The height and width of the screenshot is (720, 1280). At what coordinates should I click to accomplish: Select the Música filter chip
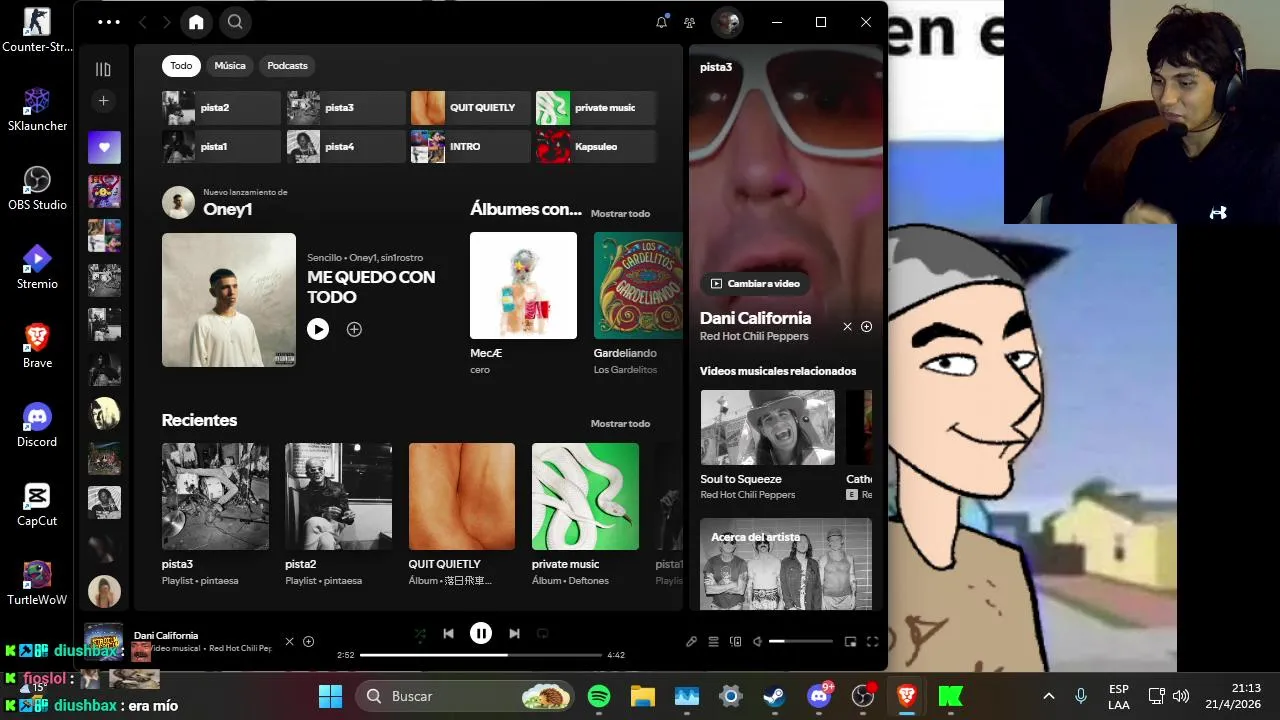(230, 66)
